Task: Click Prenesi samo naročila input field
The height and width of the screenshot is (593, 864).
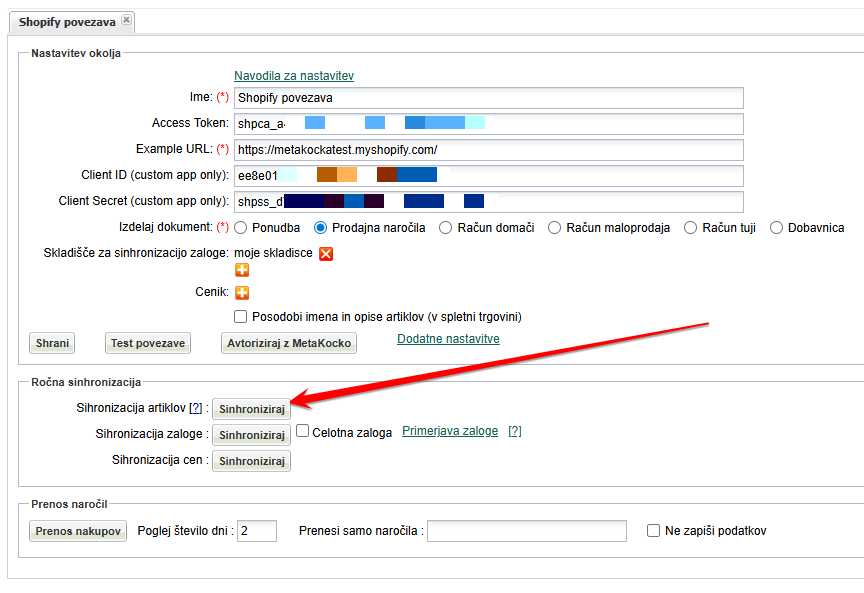Action: 527,531
